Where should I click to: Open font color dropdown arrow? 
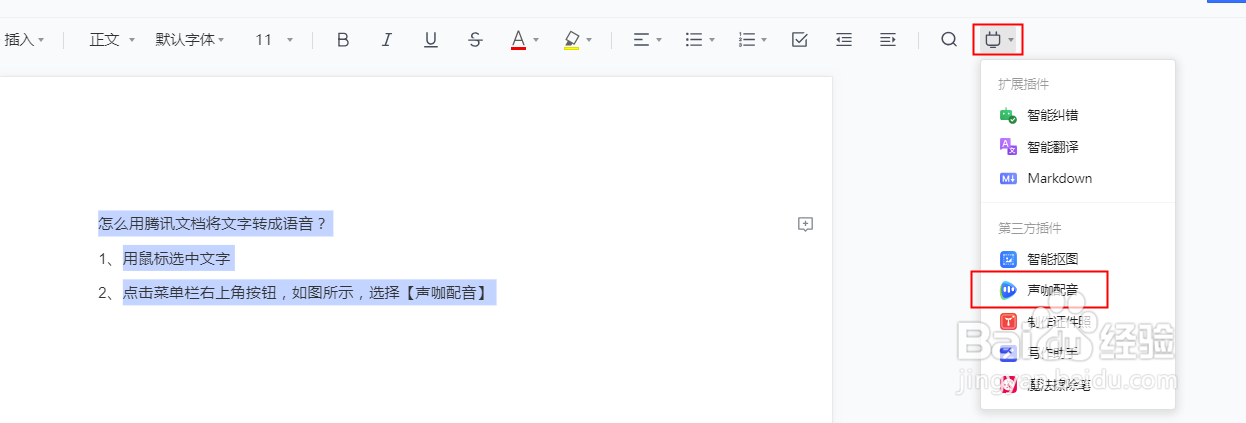[x=536, y=41]
